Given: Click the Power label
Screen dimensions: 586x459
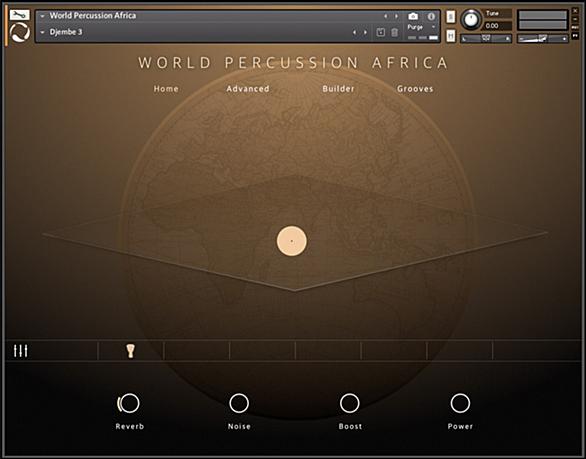Looking at the screenshot, I should (460, 426).
